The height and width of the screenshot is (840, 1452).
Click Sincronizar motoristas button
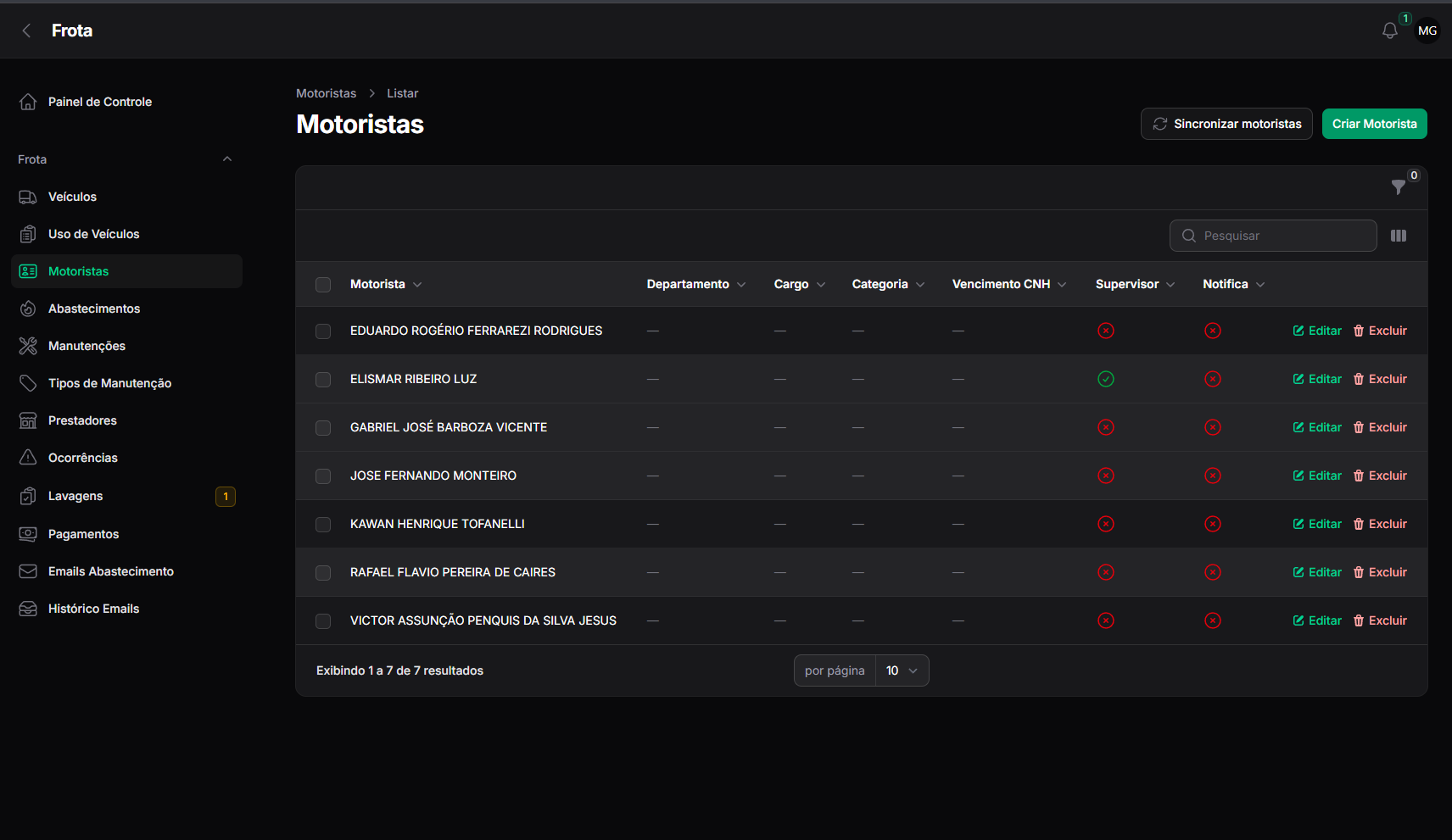click(x=1226, y=124)
